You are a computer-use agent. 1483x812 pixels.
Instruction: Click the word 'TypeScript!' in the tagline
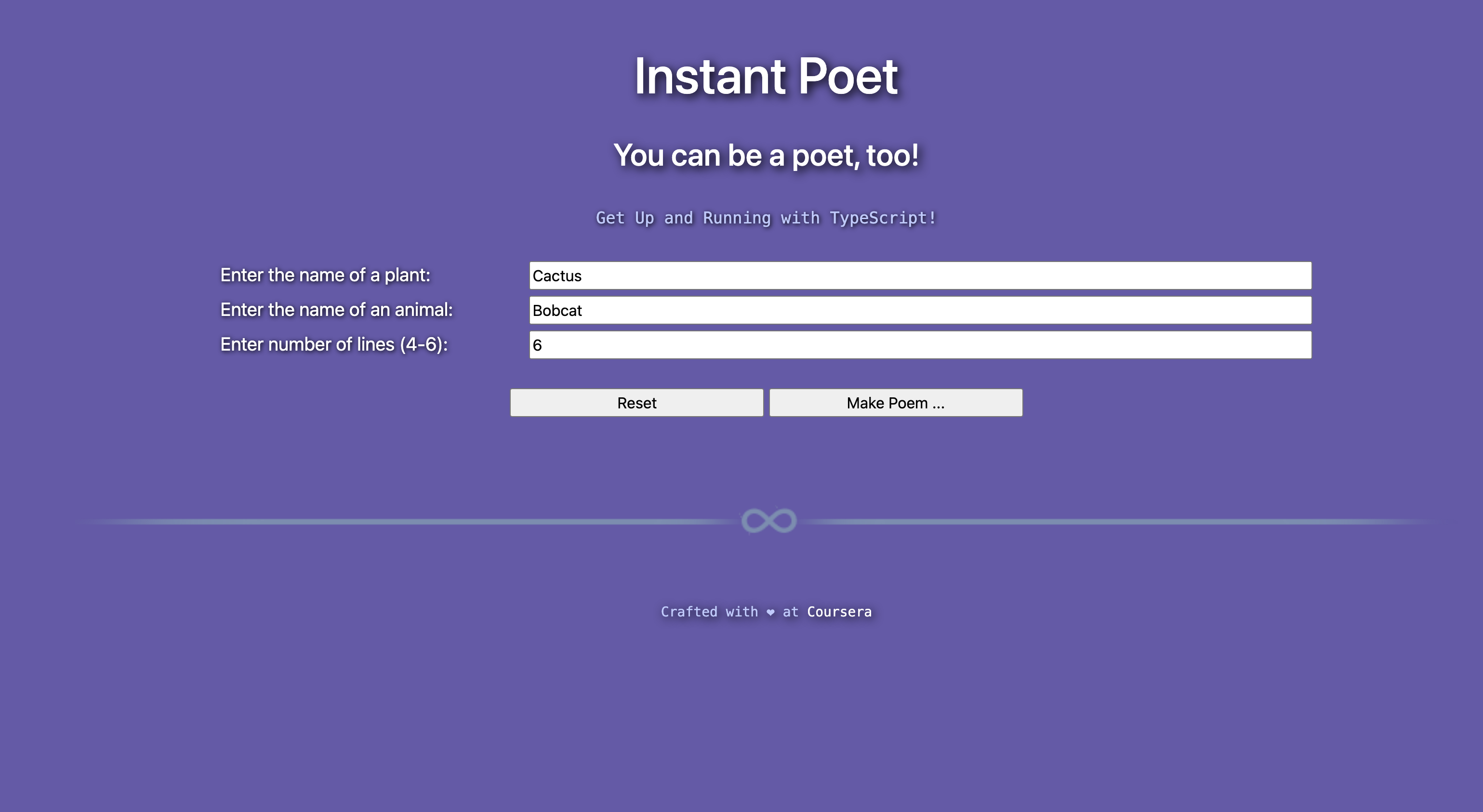[883, 218]
